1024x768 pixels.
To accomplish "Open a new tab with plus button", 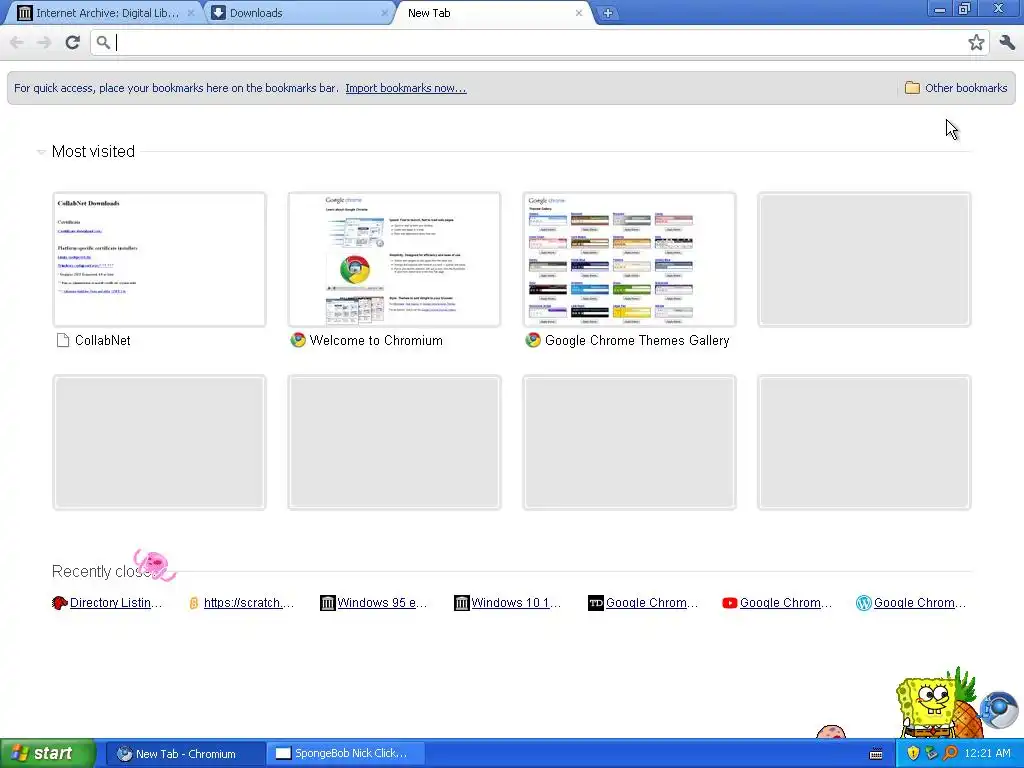I will (607, 13).
